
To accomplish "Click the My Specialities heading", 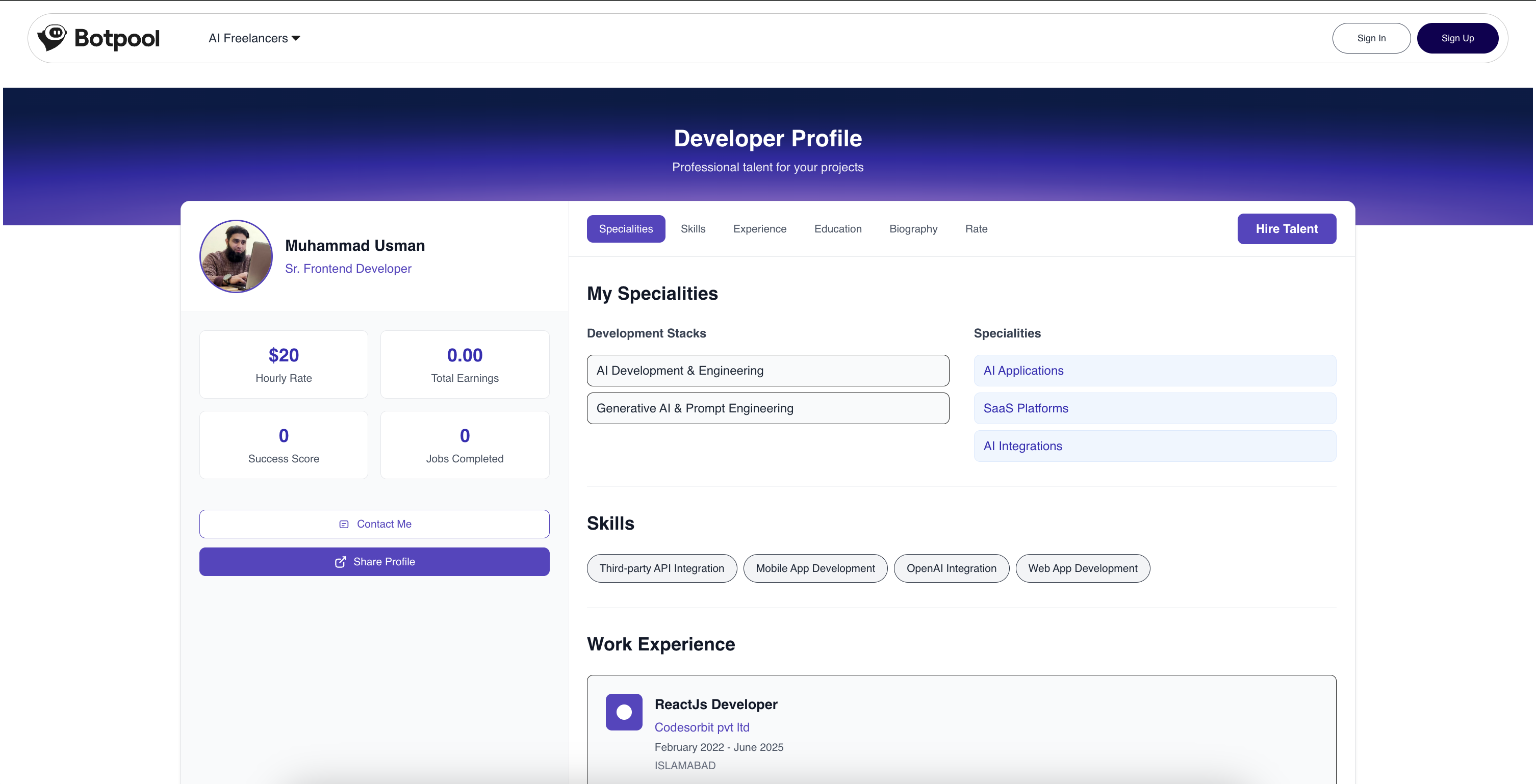I will click(x=652, y=293).
